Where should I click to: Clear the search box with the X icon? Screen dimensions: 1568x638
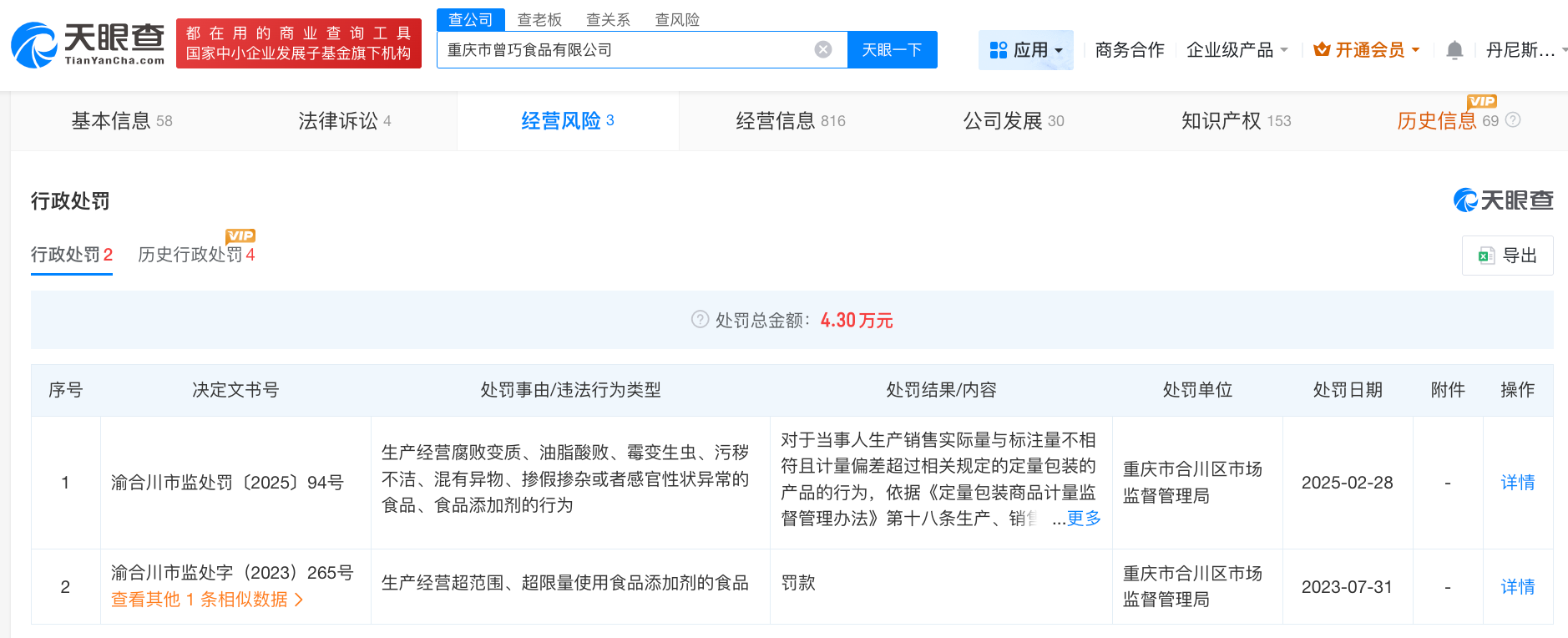(823, 50)
